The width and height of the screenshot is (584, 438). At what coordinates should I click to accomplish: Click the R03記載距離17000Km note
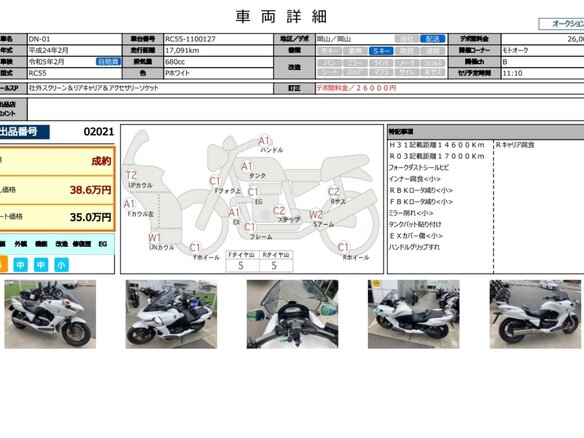tap(437, 156)
